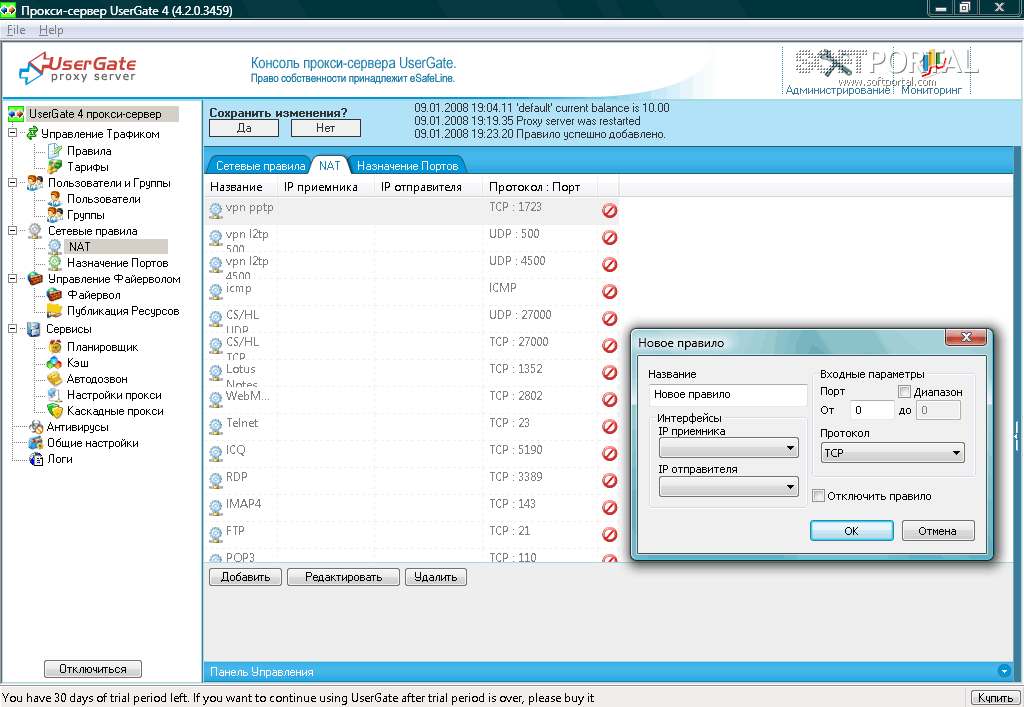Click the Антивирусы icon in tree

click(36, 427)
